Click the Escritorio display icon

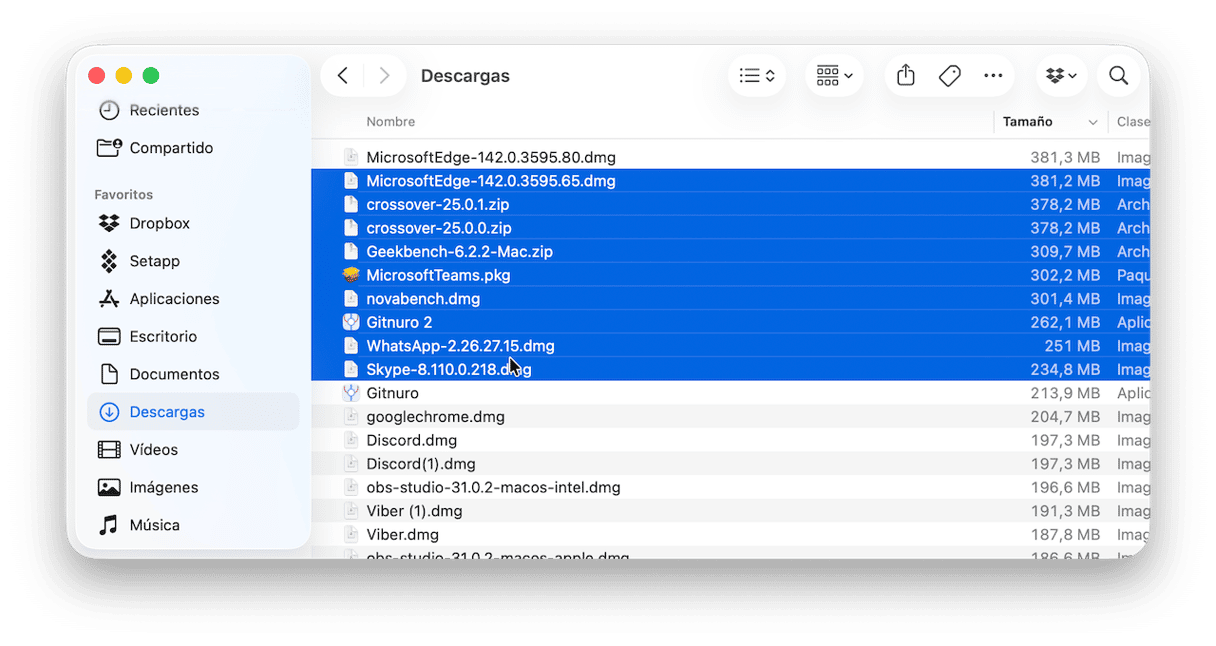pos(109,337)
